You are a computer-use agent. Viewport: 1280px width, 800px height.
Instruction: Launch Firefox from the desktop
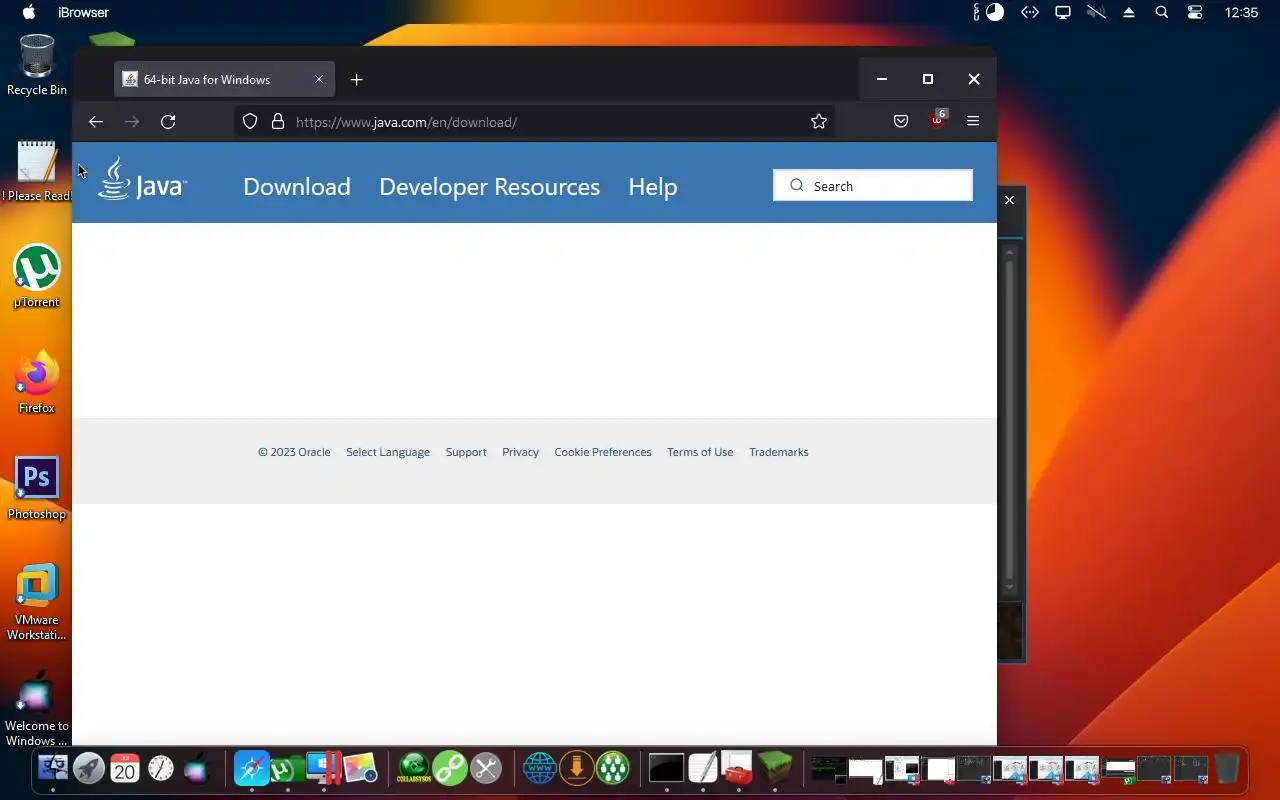click(37, 383)
